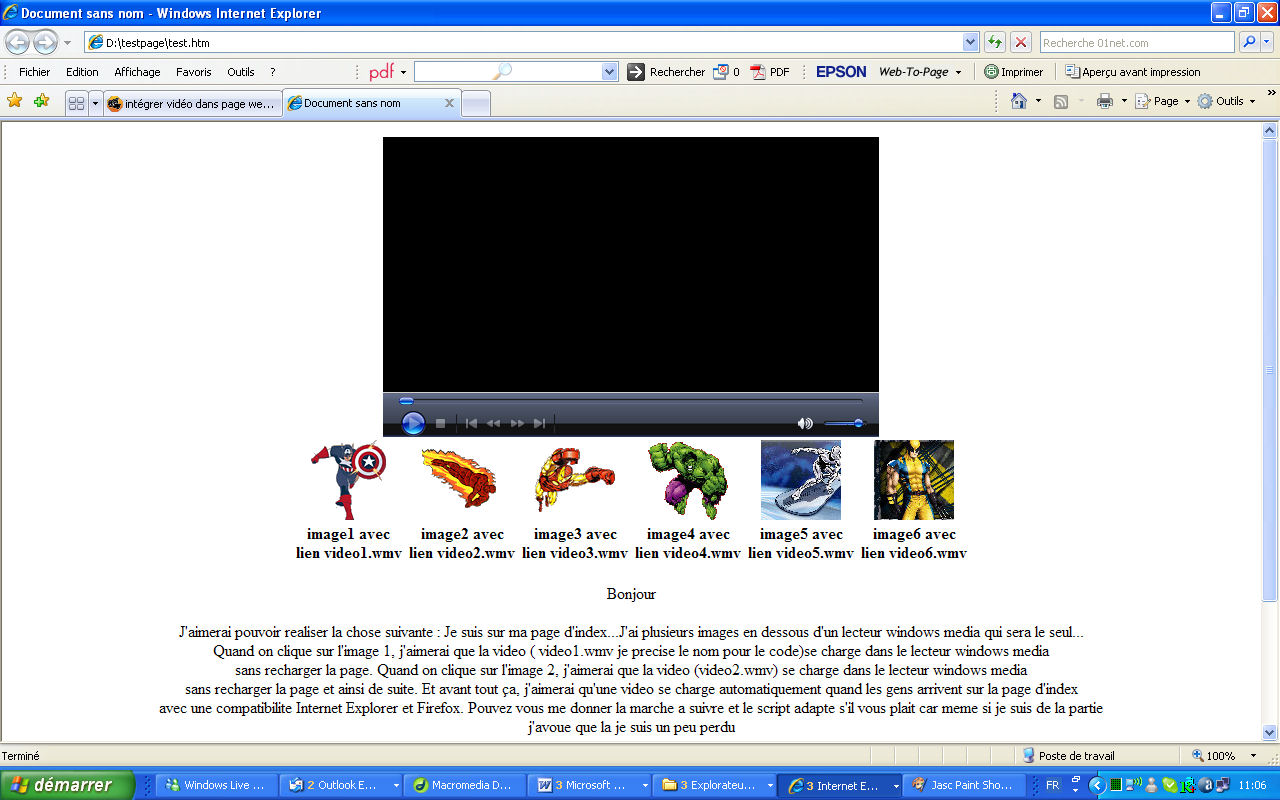Open the Outils command bar menu with gear

pyautogui.click(x=1226, y=101)
